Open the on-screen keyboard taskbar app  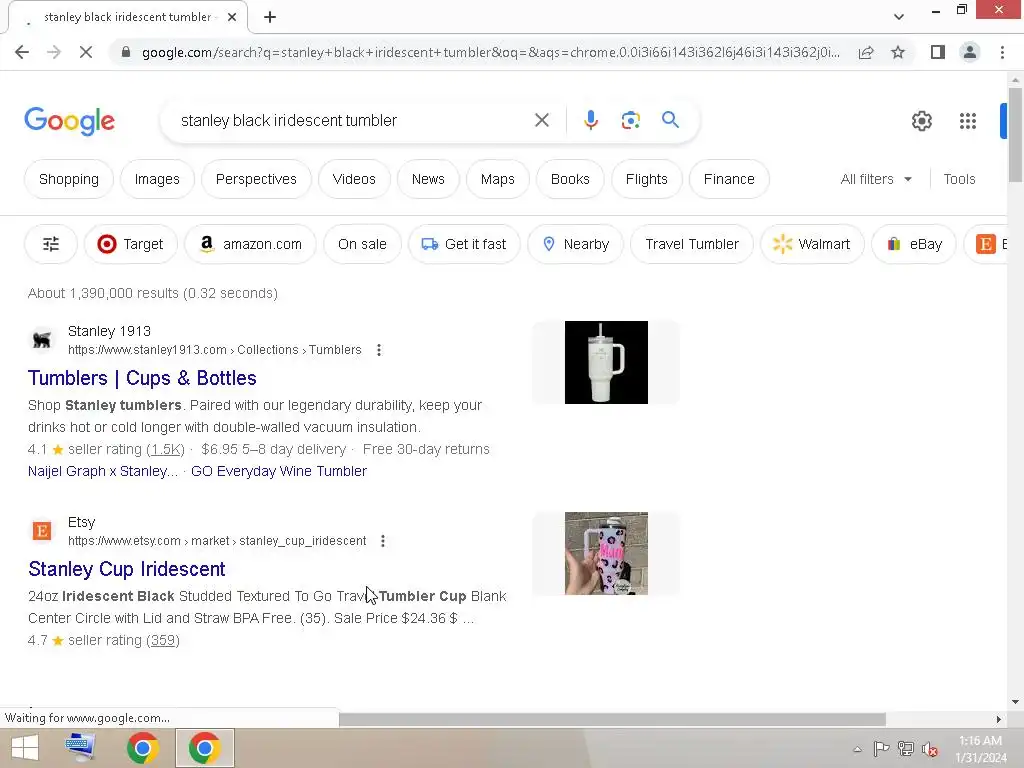coord(81,748)
